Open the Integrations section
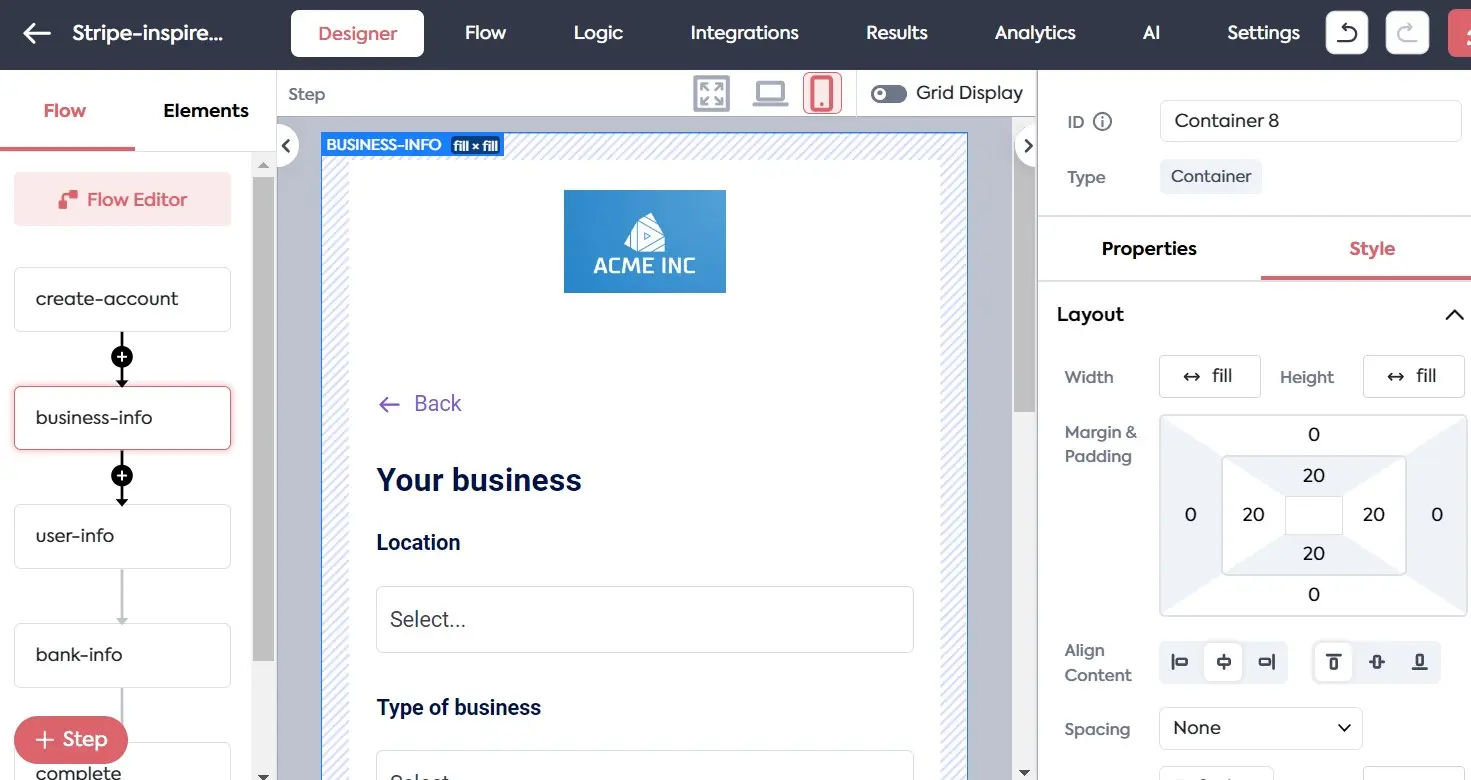This screenshot has height=780, width=1471. tap(744, 32)
